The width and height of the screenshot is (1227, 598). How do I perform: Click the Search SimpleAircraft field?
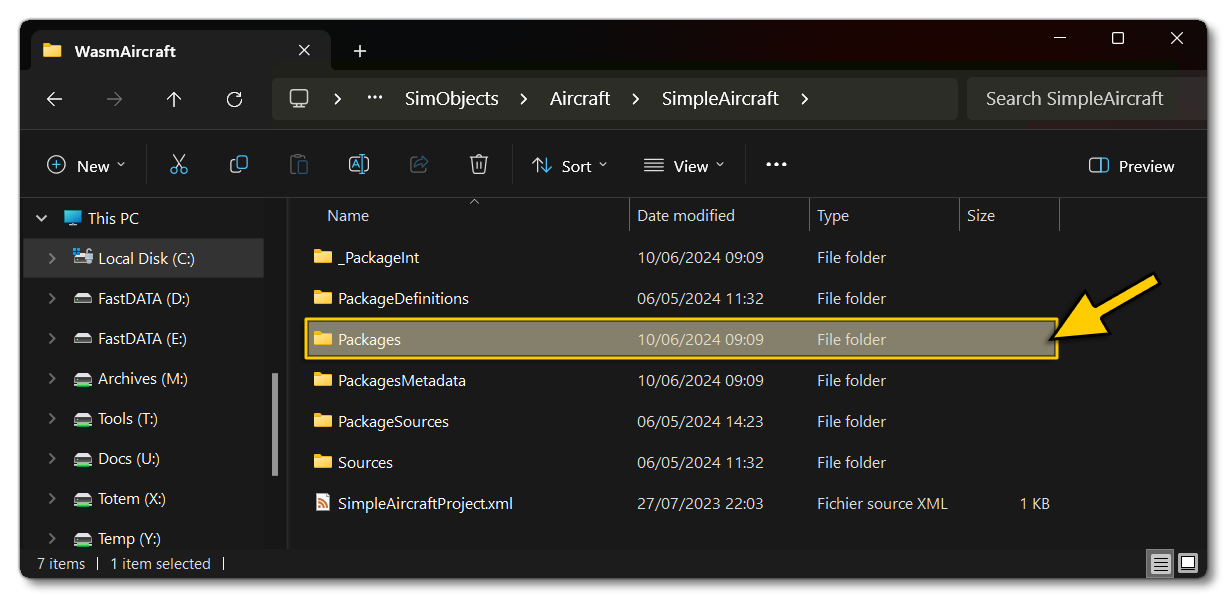click(x=1074, y=98)
